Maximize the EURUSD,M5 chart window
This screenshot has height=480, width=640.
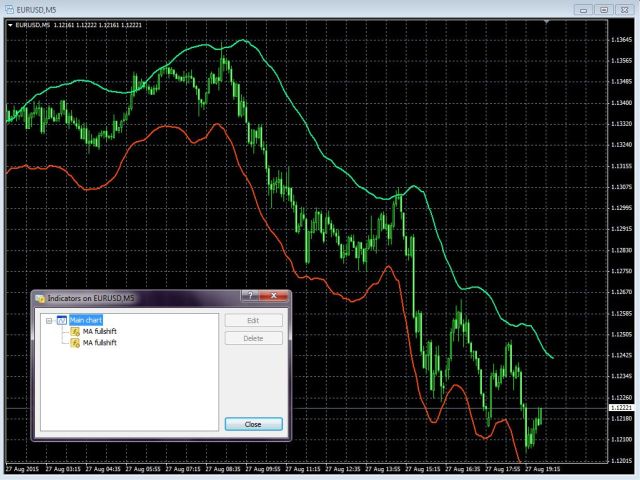coord(603,9)
